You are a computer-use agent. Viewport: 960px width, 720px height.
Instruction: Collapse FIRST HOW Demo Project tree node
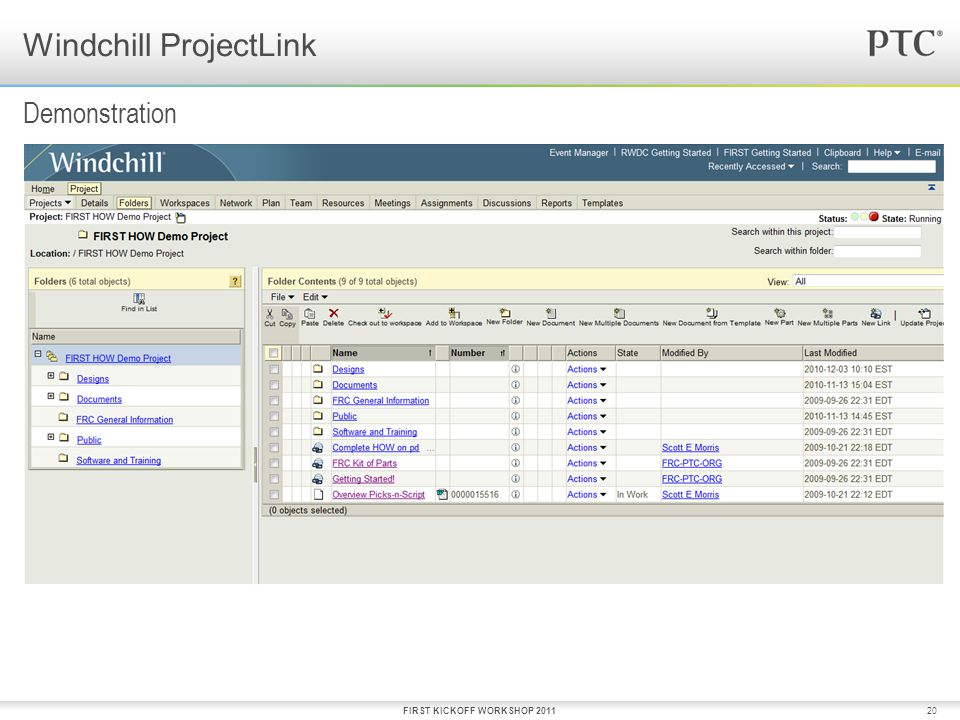pyautogui.click(x=38, y=354)
